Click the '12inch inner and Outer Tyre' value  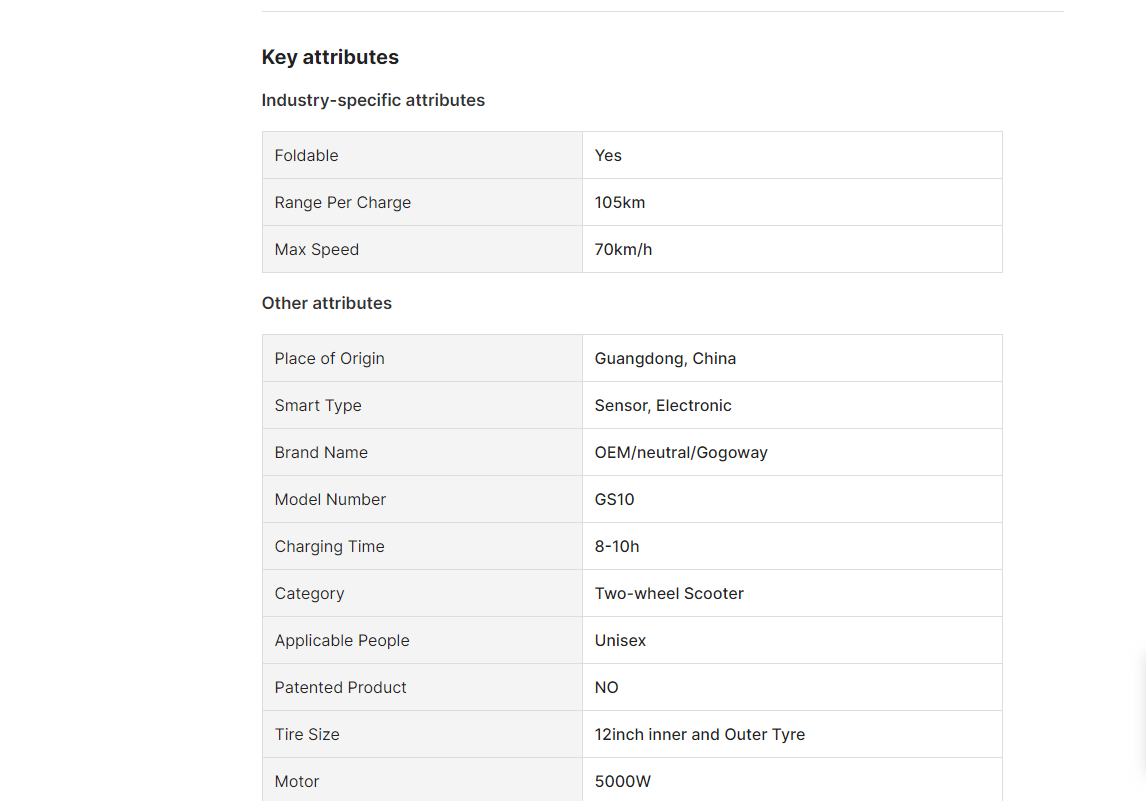700,734
